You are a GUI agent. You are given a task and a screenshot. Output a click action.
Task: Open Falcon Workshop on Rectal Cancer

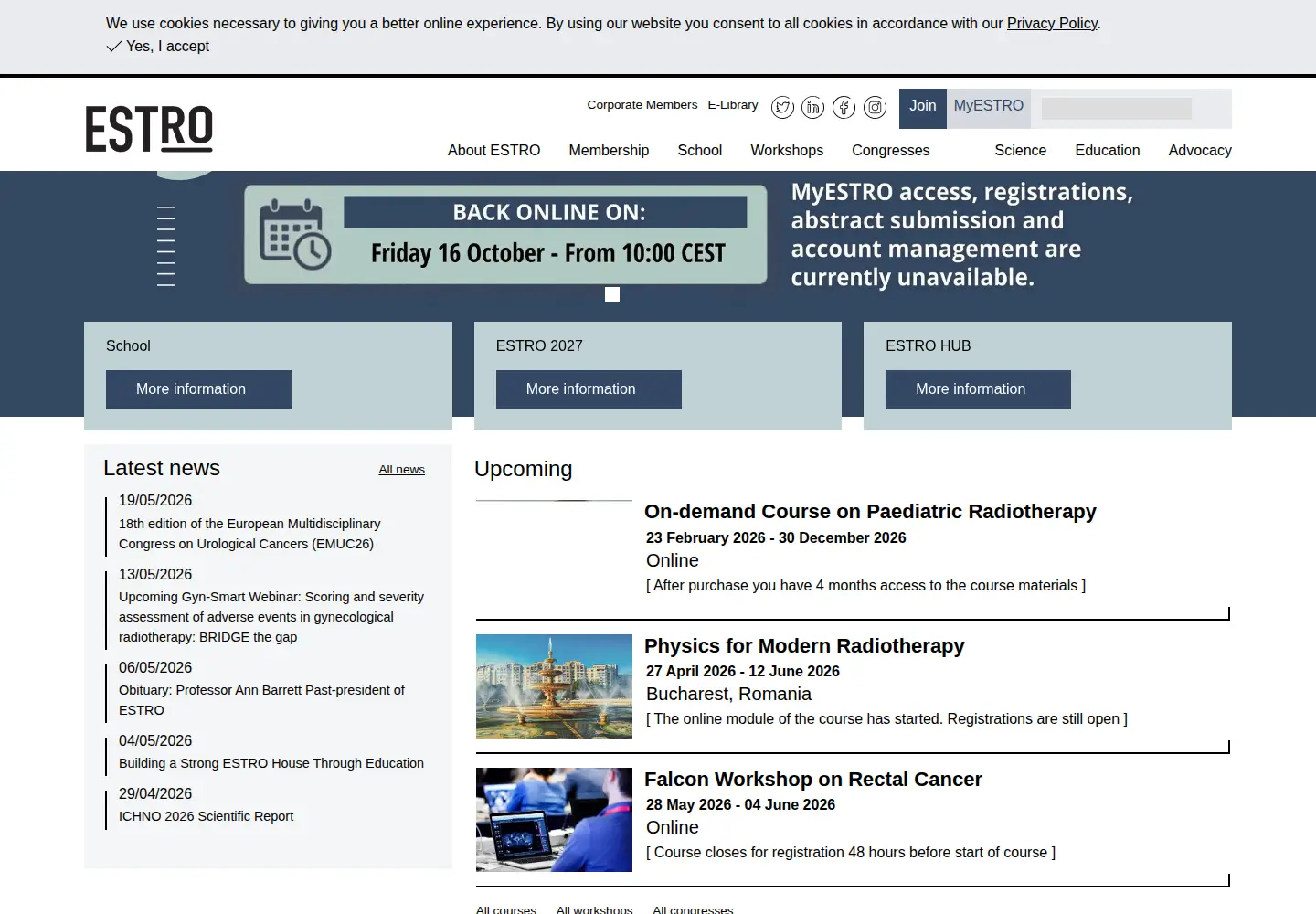[x=813, y=780]
